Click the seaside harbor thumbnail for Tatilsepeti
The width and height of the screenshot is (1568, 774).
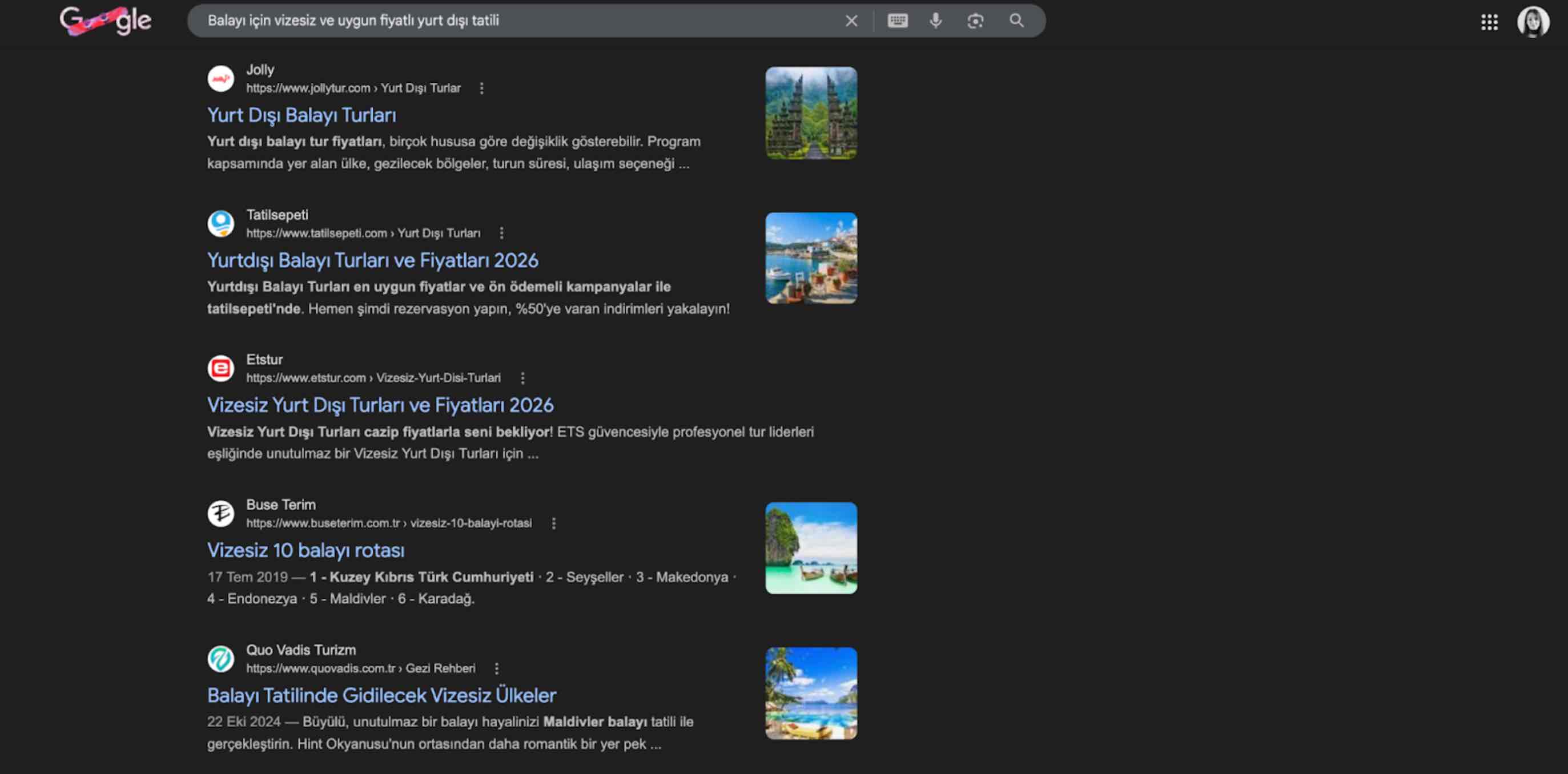[811, 258]
